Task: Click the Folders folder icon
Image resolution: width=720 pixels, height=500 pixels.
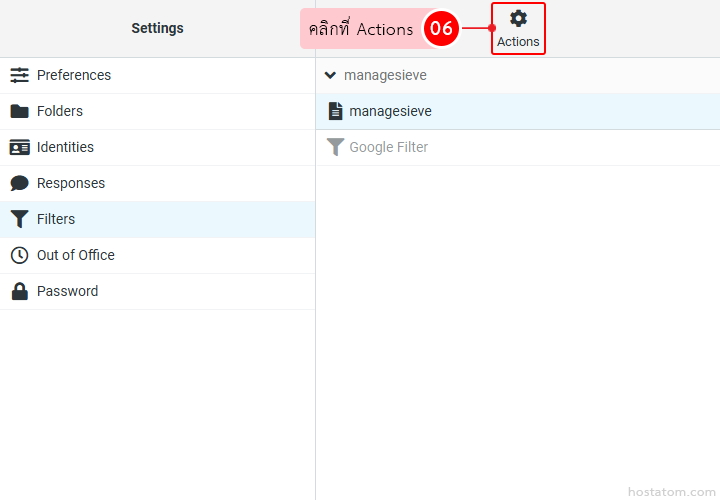Action: 19,111
